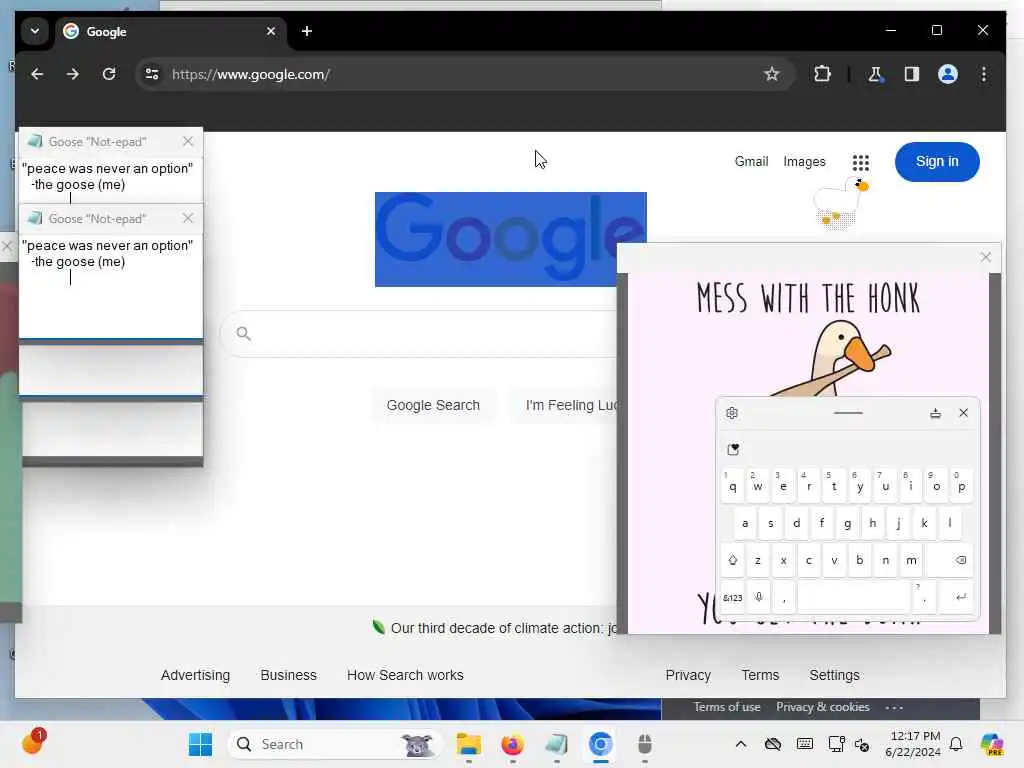Open the emoji and clipboard panel

(x=733, y=449)
